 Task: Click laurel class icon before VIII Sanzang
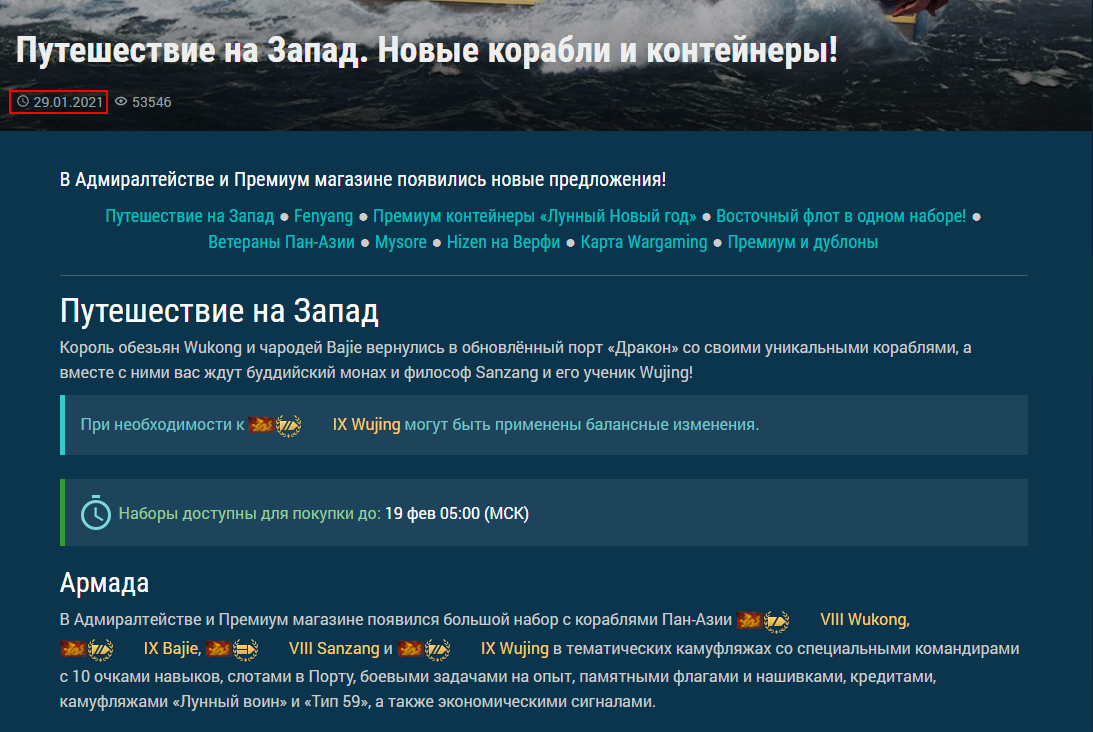click(245, 650)
